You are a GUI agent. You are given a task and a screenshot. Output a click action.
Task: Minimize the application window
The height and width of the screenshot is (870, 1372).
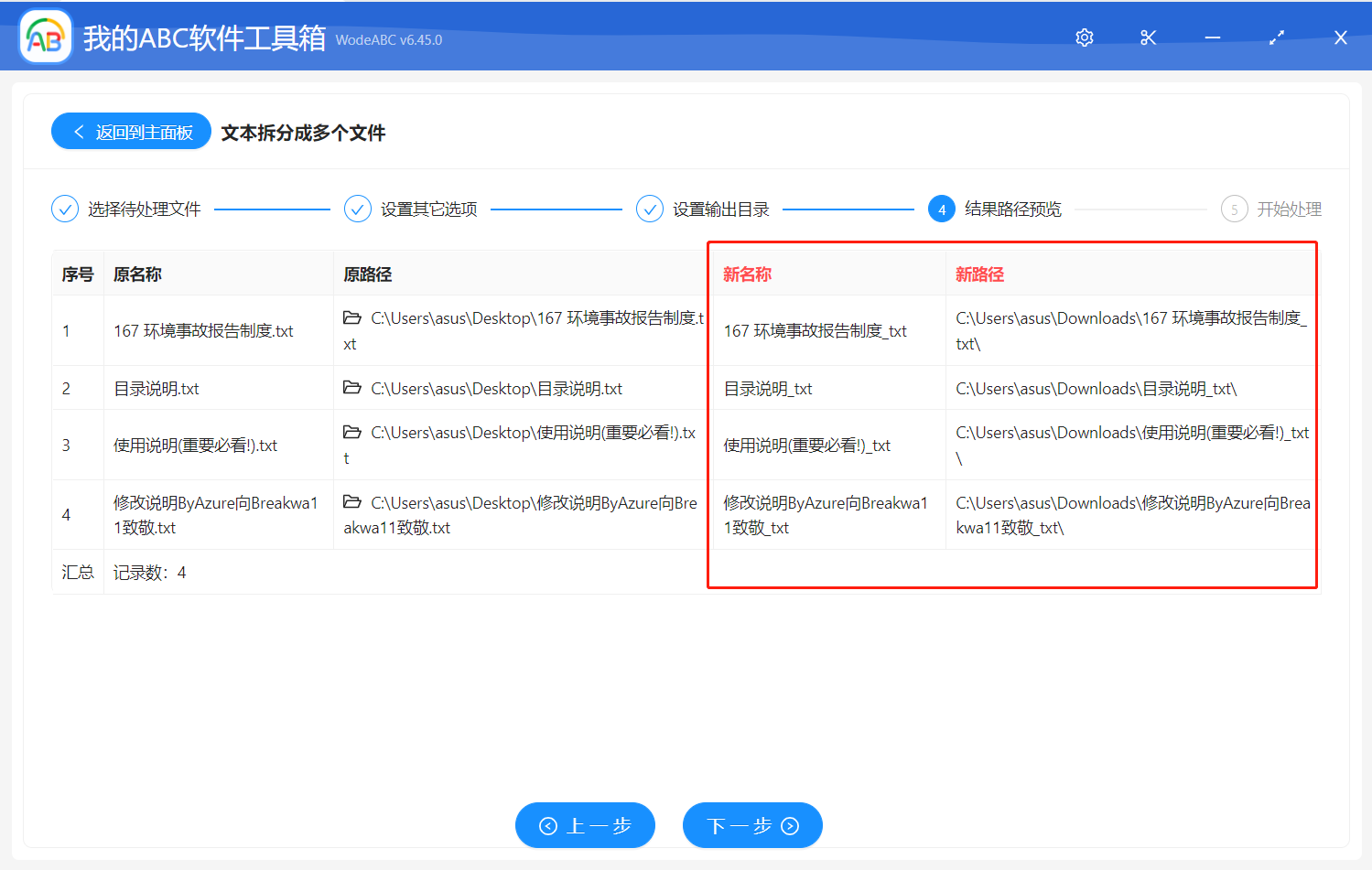pos(1213,38)
